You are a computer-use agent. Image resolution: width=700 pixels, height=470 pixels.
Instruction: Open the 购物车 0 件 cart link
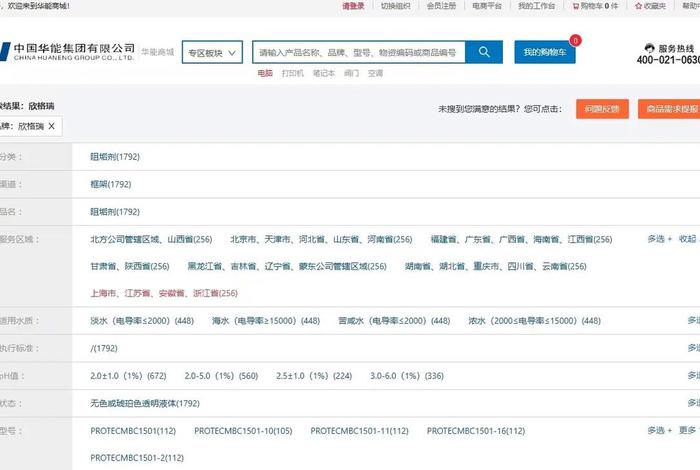(x=596, y=6)
